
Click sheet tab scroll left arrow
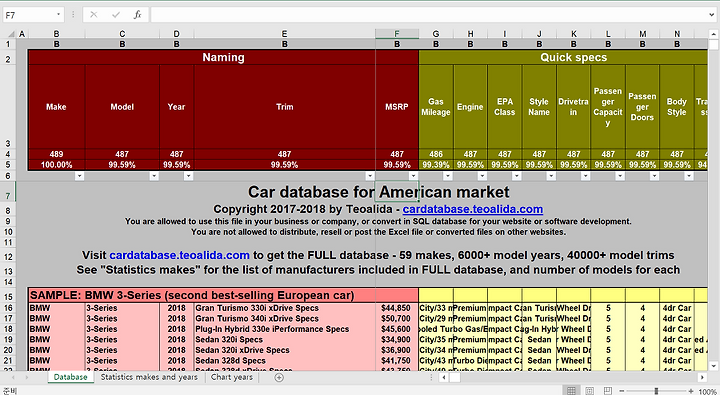12,378
